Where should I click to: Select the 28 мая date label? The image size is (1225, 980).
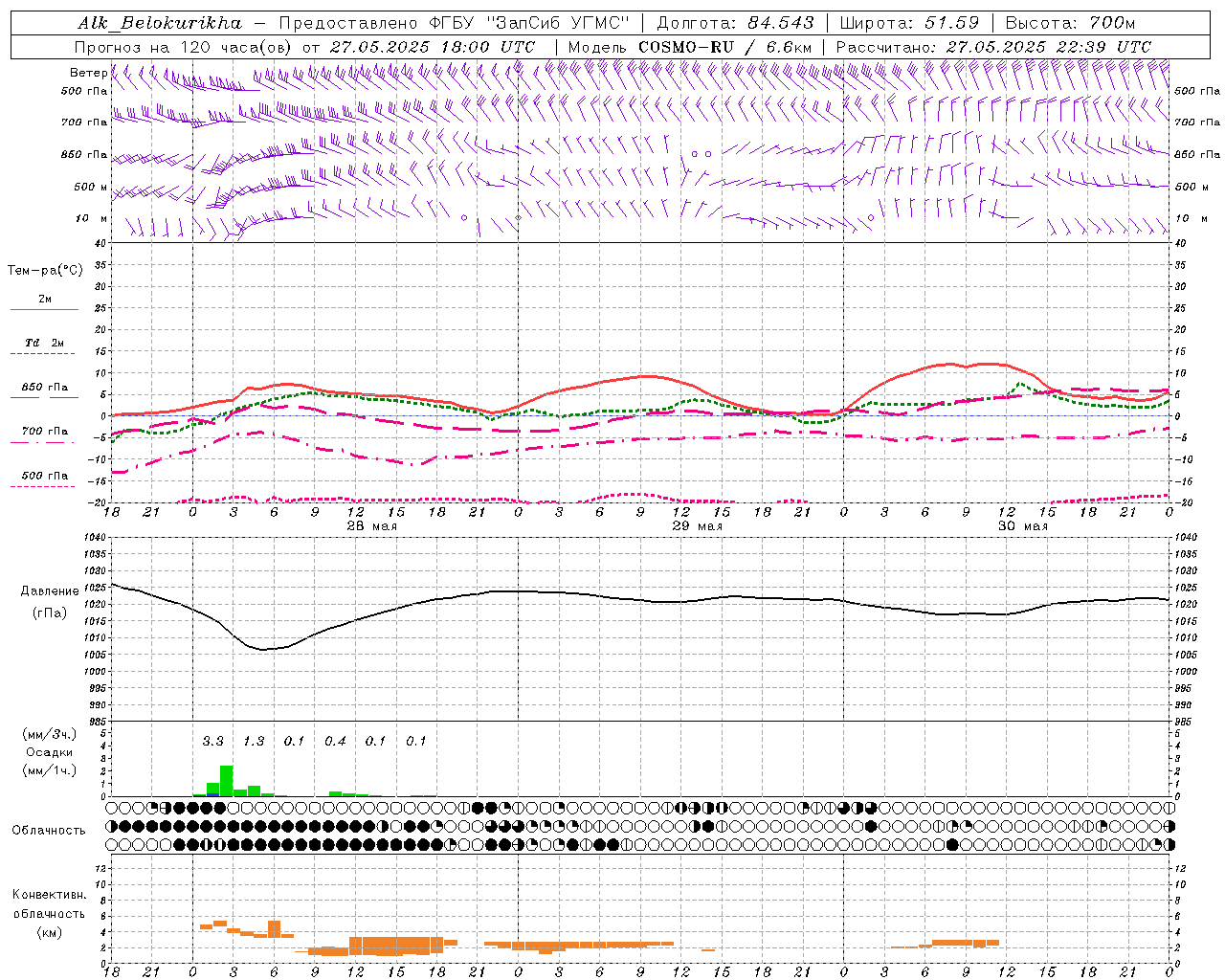(x=371, y=526)
